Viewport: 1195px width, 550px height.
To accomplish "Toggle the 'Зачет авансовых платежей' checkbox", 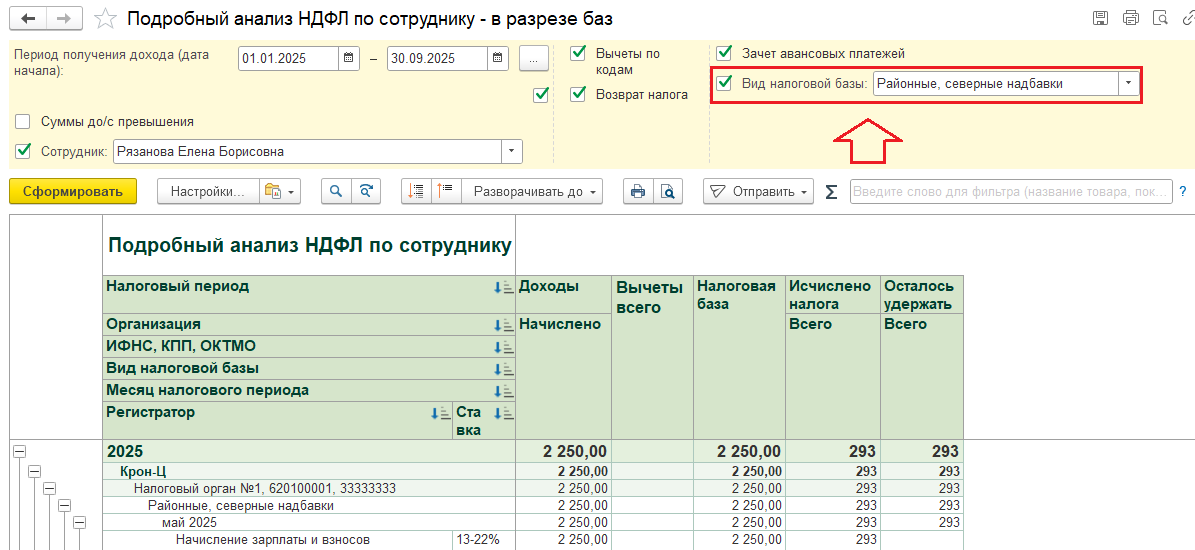I will (x=725, y=53).
